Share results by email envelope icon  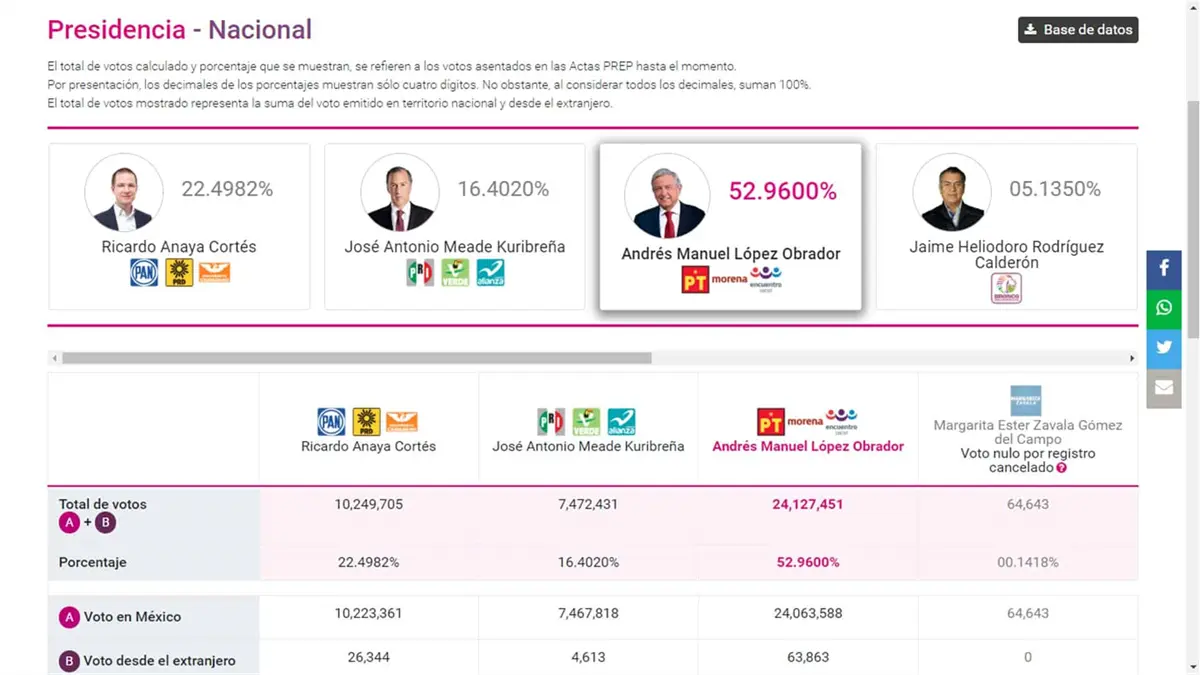click(x=1164, y=388)
